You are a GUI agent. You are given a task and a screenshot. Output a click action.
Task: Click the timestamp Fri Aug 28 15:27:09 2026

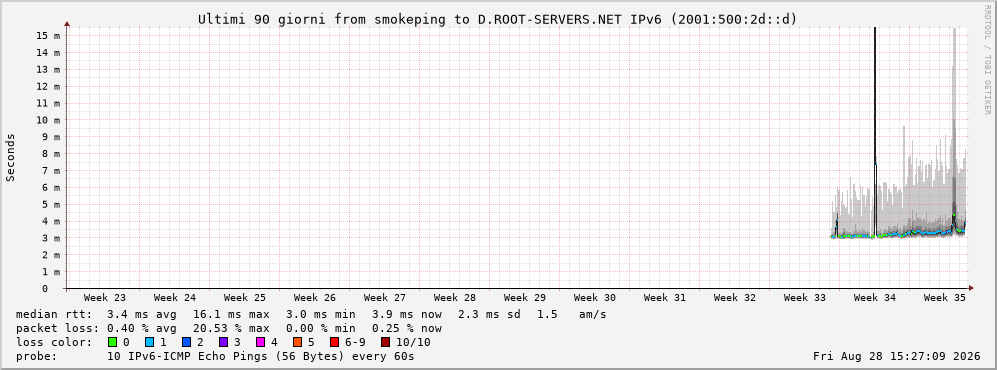pos(897,356)
